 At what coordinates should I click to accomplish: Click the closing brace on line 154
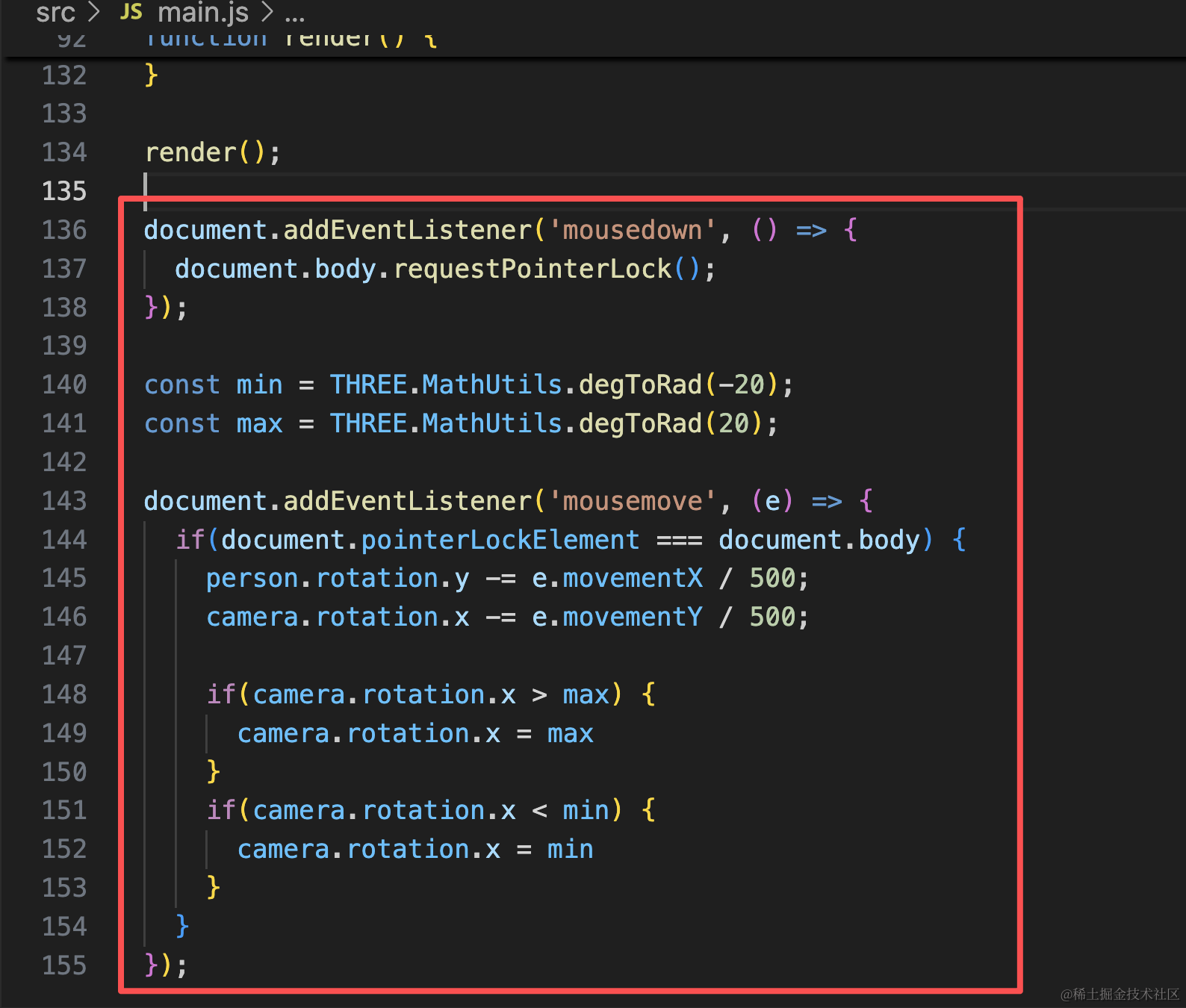(182, 927)
